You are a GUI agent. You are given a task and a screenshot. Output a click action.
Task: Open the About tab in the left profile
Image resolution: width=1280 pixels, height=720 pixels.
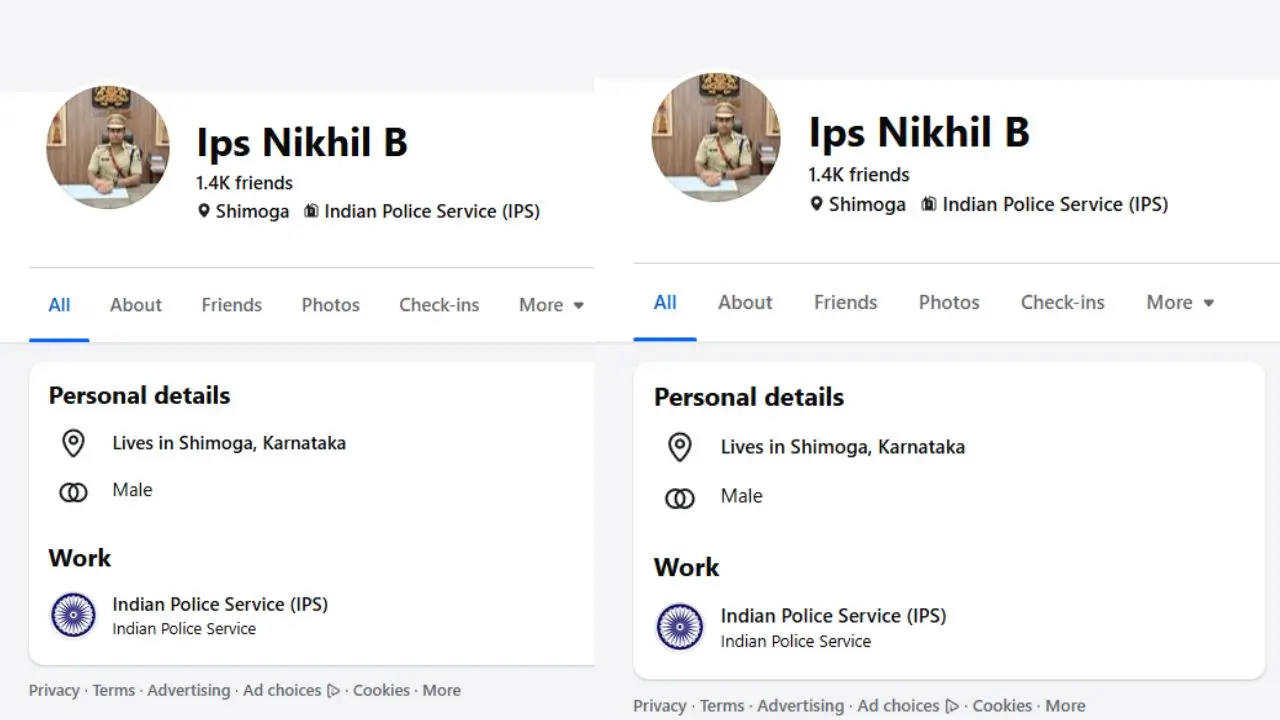[136, 305]
